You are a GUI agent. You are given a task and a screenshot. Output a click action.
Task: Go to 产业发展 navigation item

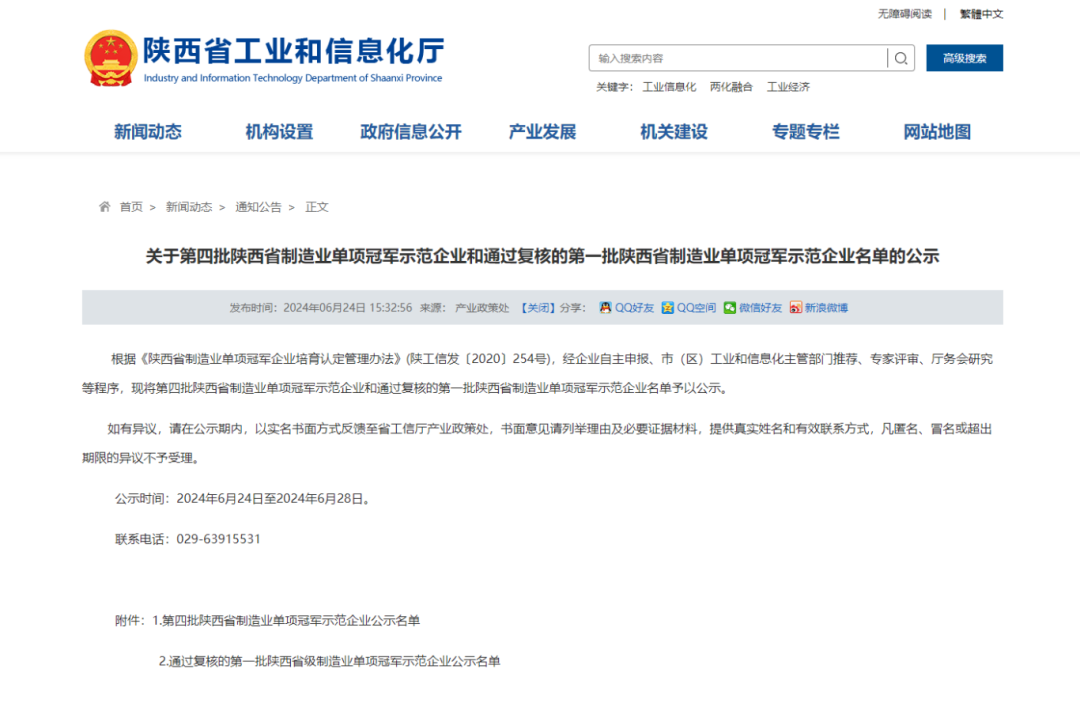tap(542, 132)
